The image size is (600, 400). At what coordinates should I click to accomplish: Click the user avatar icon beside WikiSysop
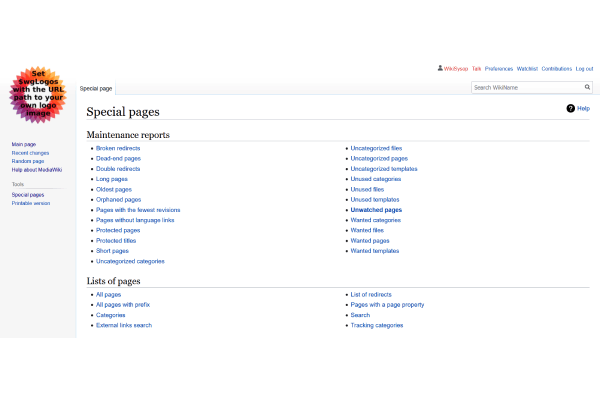[x=441, y=69]
